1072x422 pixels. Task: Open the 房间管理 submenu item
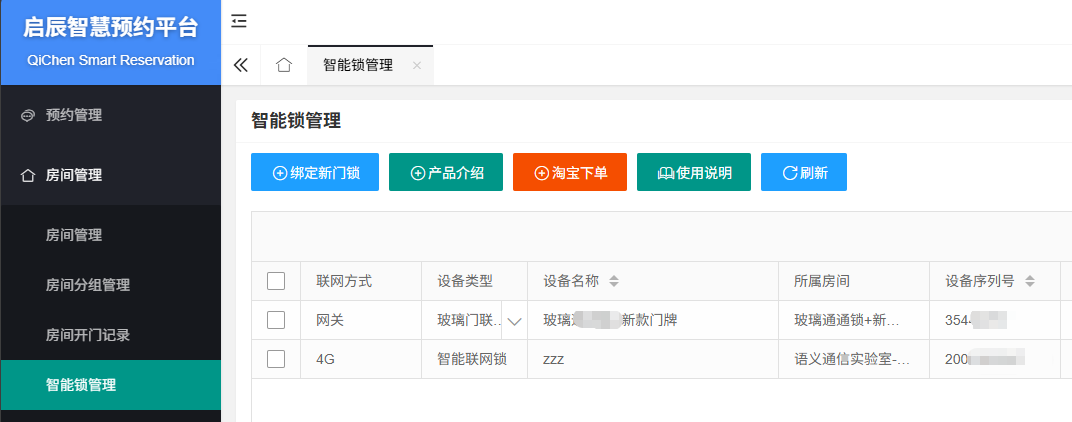[x=111, y=235]
